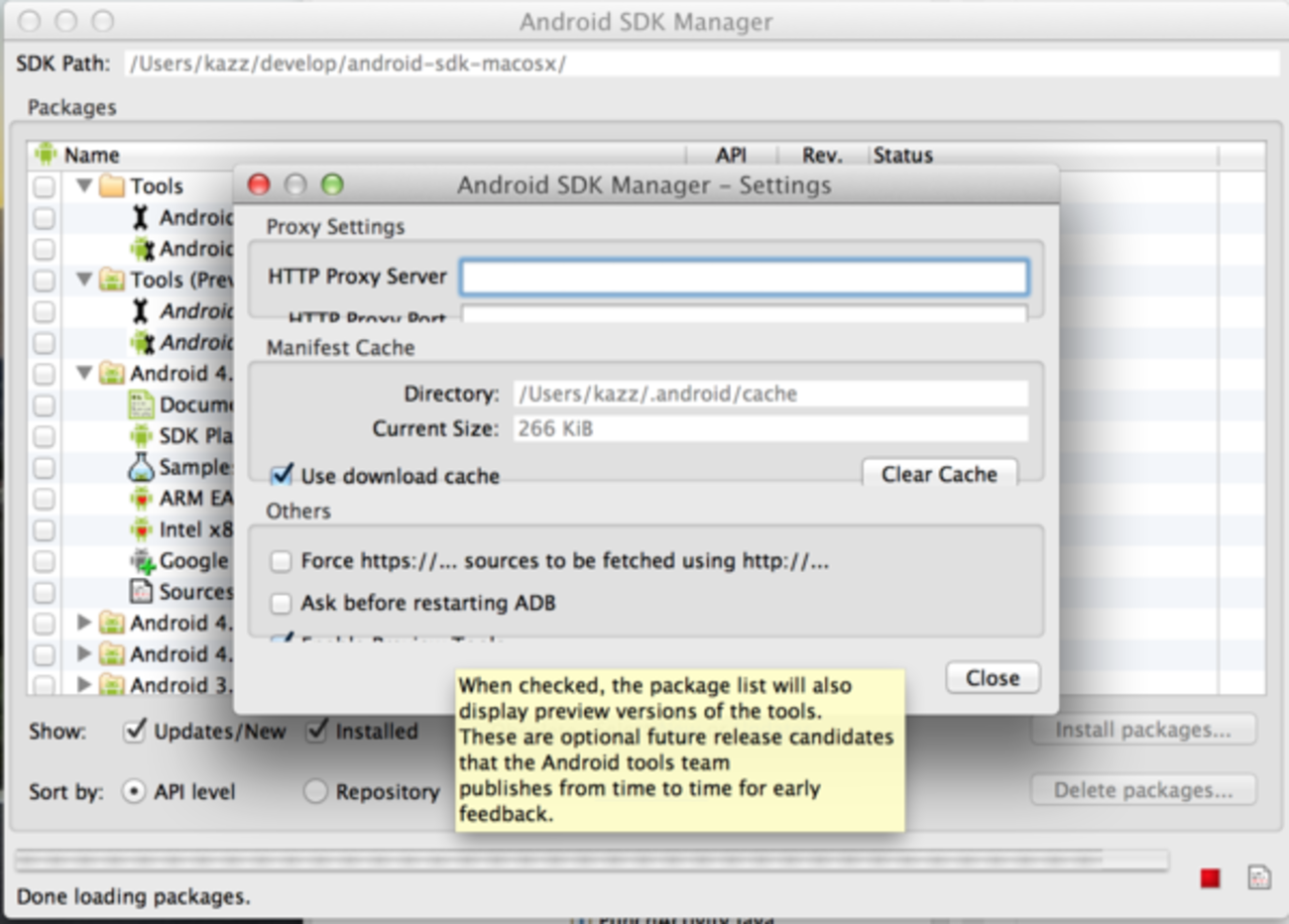Click the Documentation package icon
The height and width of the screenshot is (924, 1289).
point(142,404)
